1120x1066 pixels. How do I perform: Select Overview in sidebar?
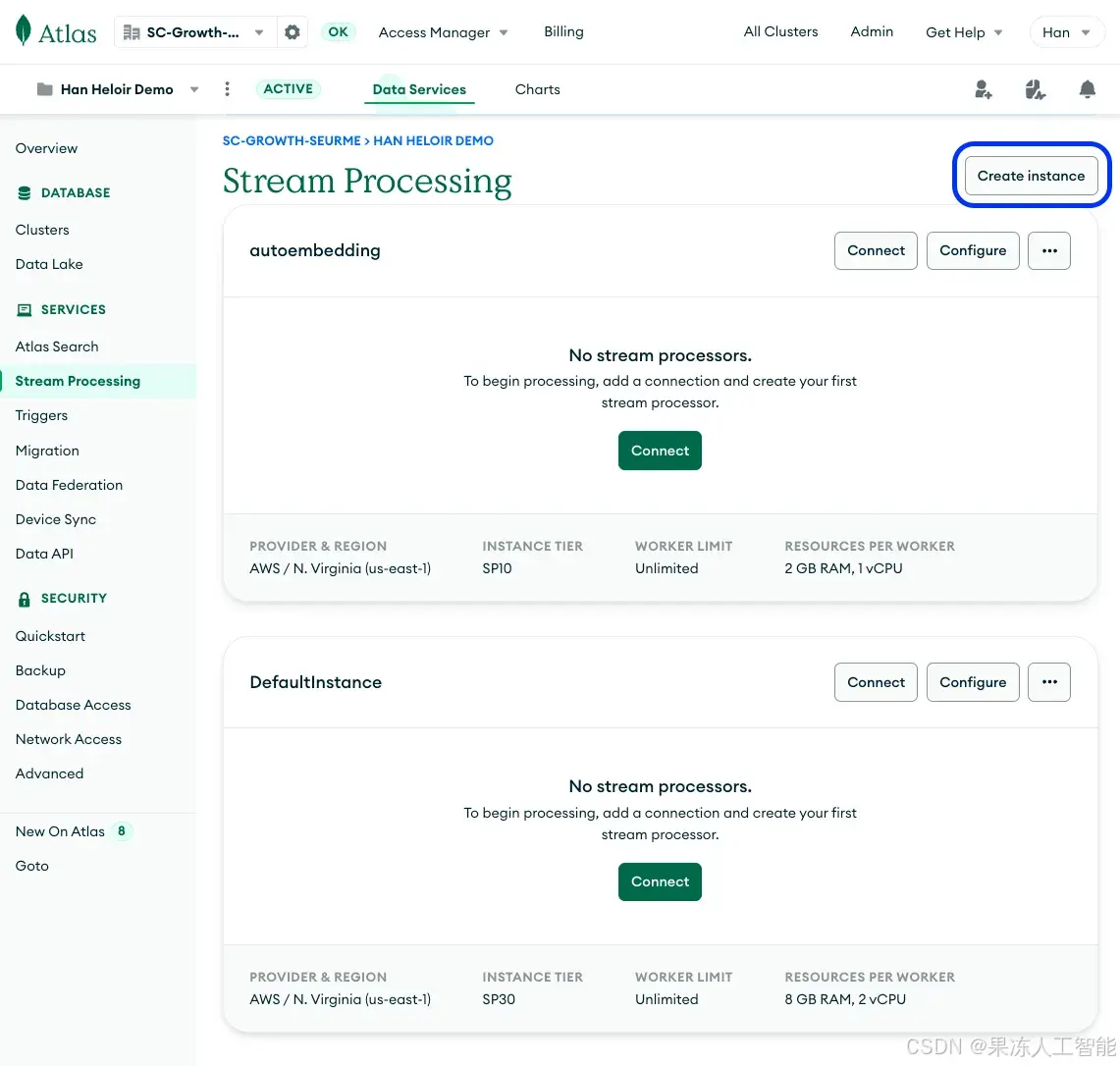coord(46,148)
